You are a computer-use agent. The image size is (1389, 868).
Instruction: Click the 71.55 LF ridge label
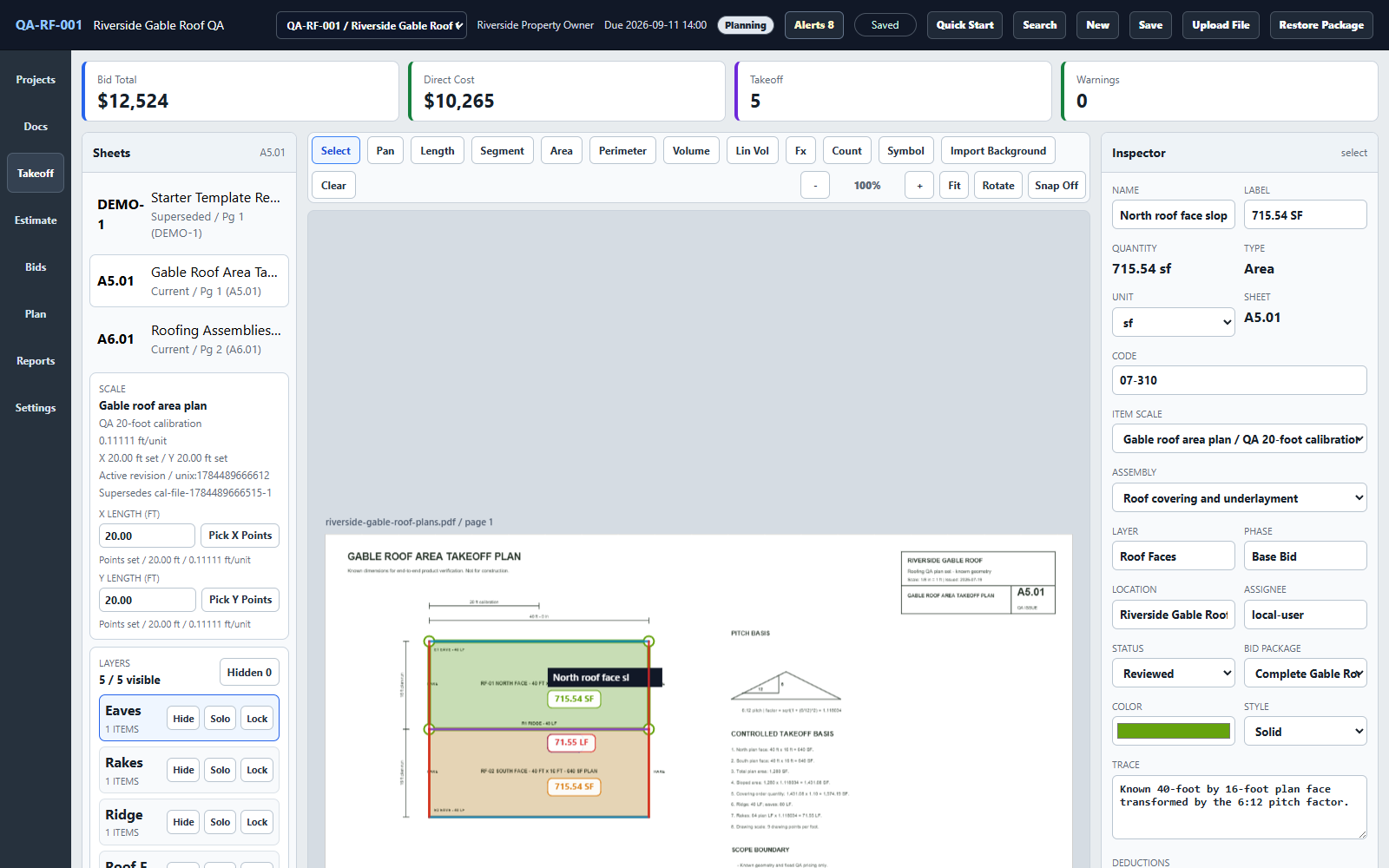[x=572, y=742]
